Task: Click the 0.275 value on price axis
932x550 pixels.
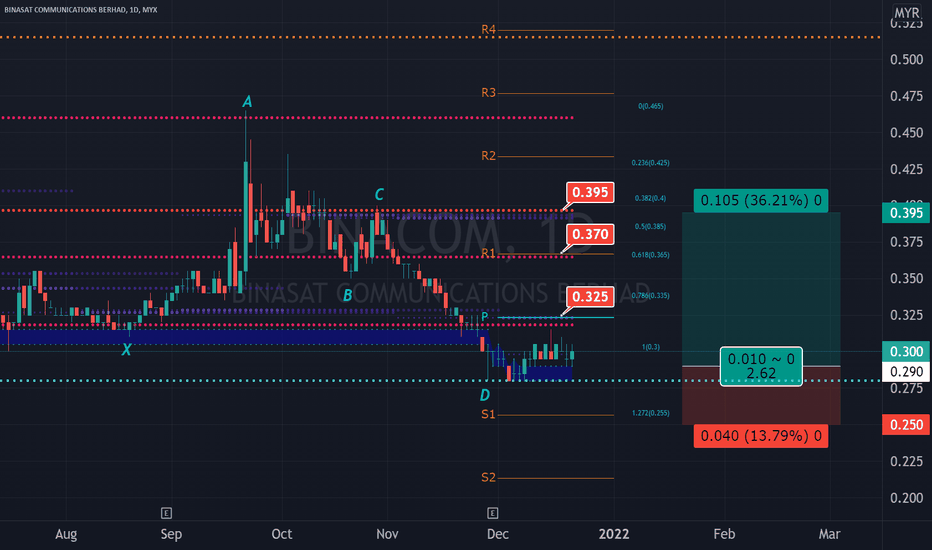Action: pos(906,388)
